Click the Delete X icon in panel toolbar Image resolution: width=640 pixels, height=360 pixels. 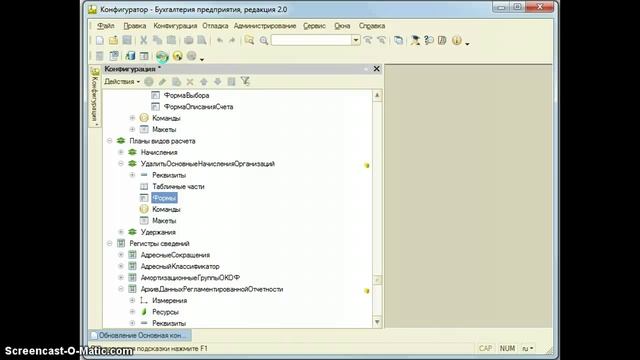tap(190, 82)
